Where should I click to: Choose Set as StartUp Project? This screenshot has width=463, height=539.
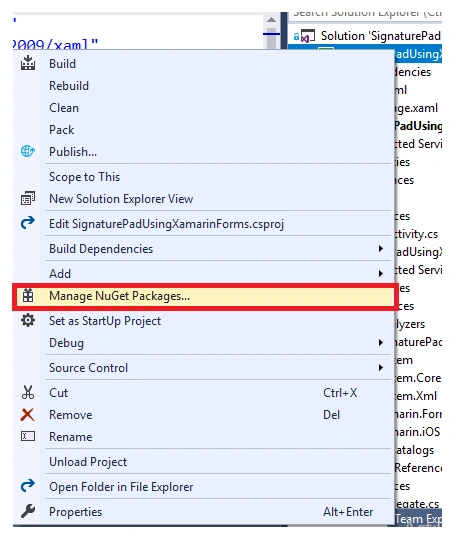(x=203, y=321)
